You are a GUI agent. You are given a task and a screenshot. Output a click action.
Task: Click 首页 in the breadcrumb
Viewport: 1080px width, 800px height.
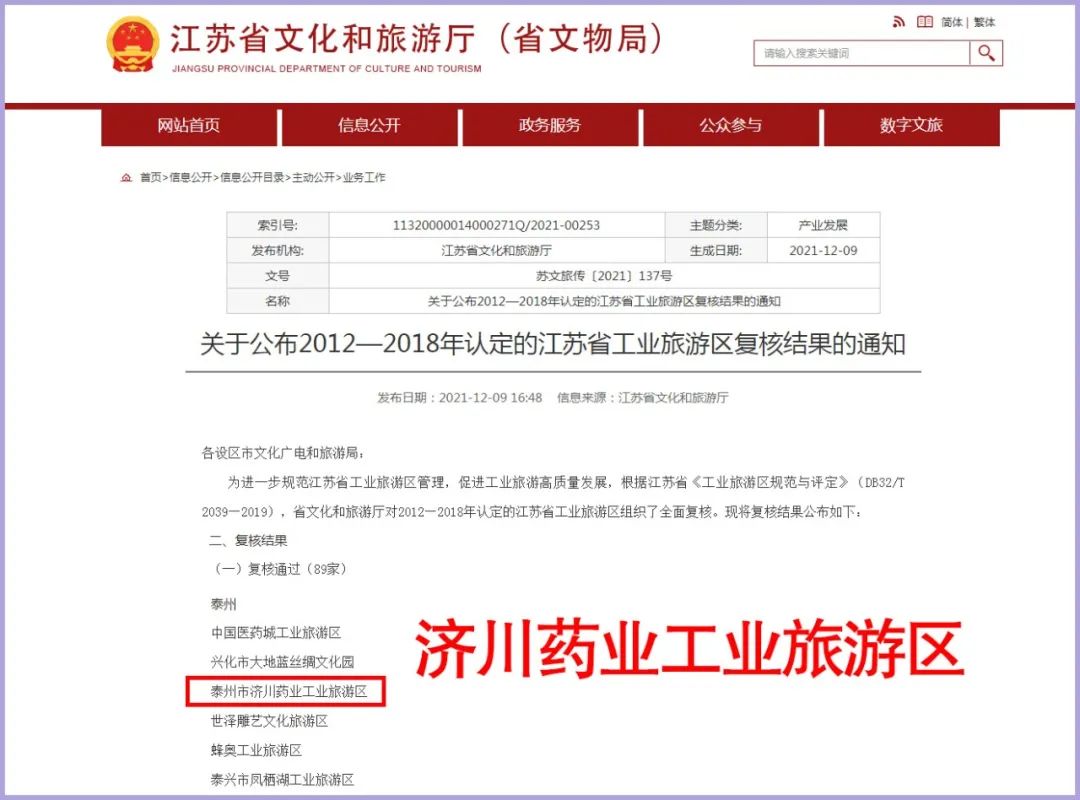pos(150,178)
